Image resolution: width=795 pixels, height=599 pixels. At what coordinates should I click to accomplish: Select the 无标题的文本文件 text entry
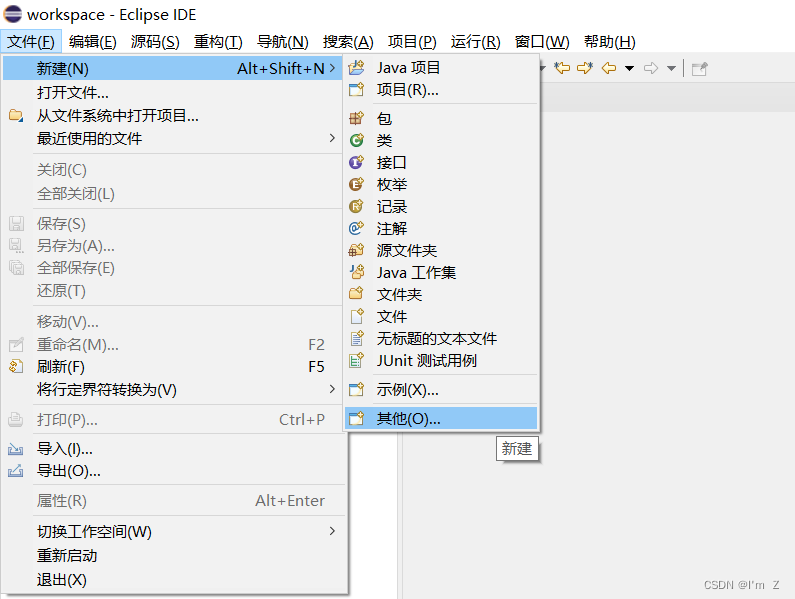coord(437,338)
